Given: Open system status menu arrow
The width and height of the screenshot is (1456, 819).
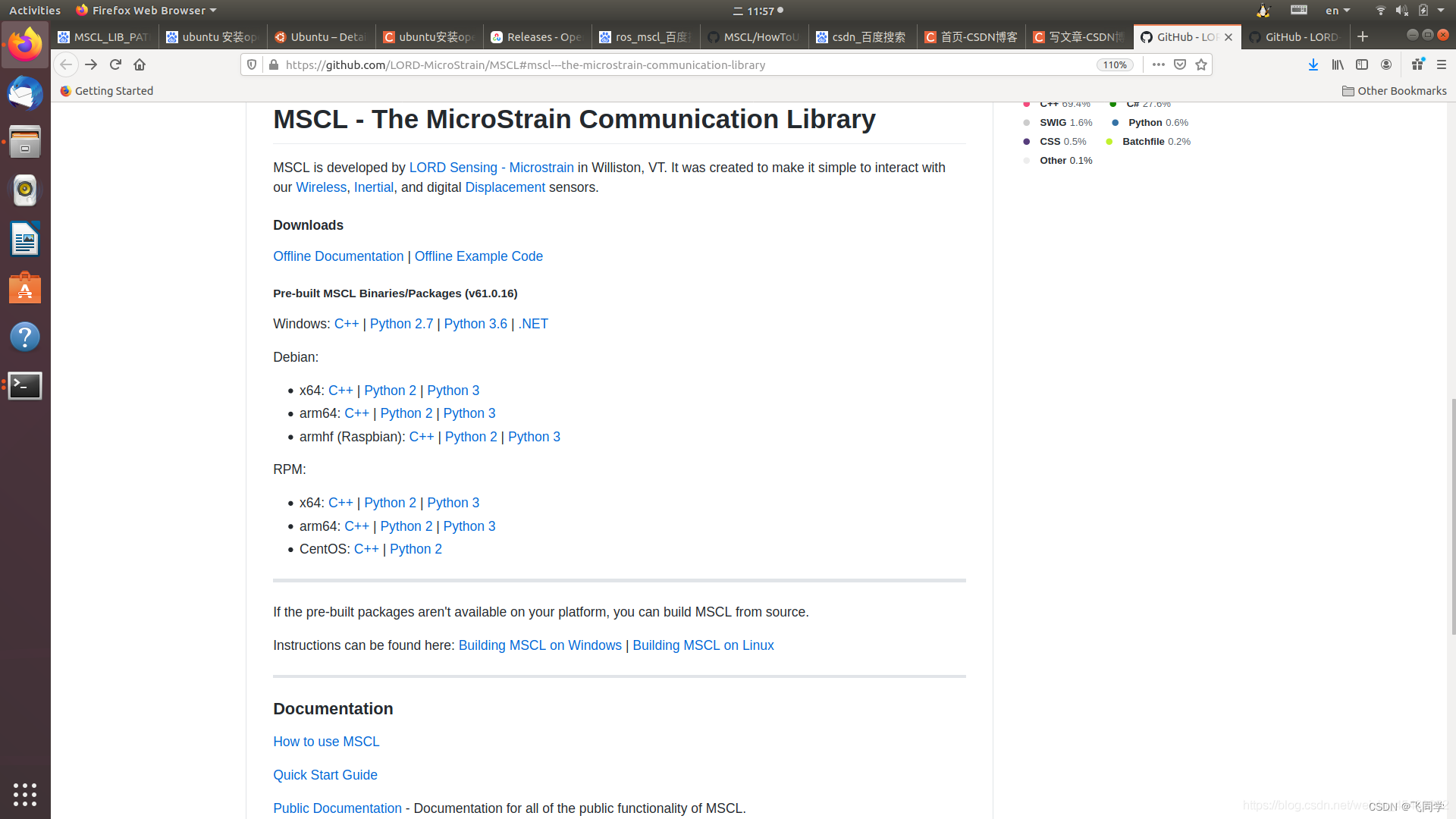Looking at the screenshot, I should [x=1441, y=11].
